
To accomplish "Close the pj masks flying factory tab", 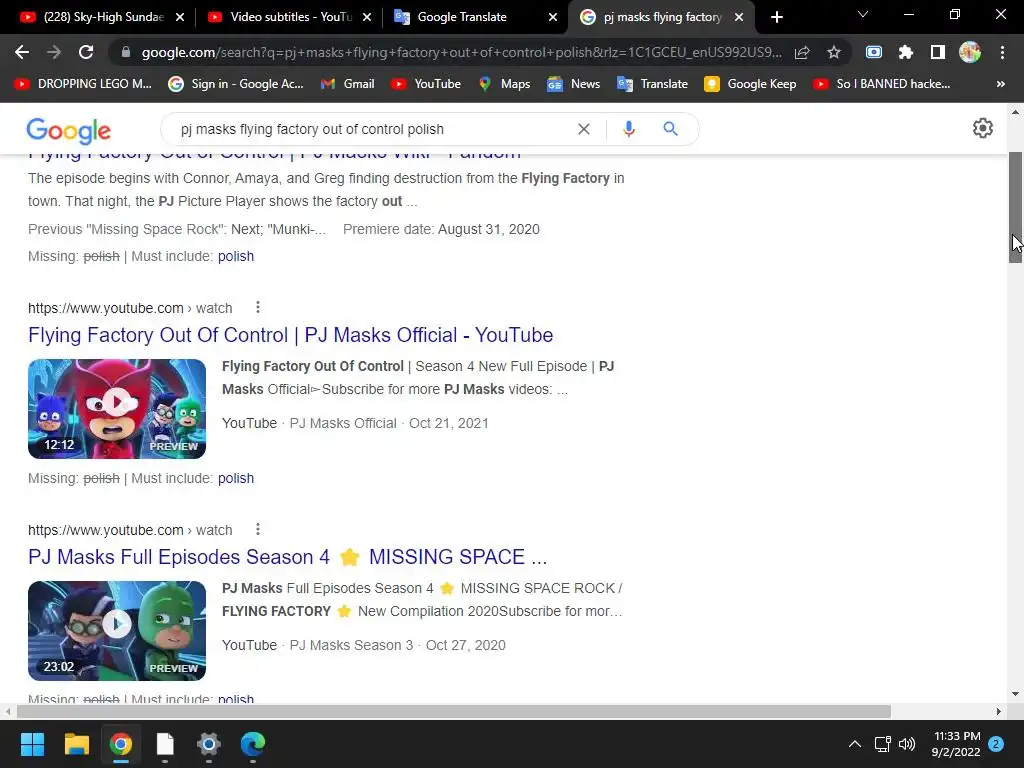I will 739,17.
